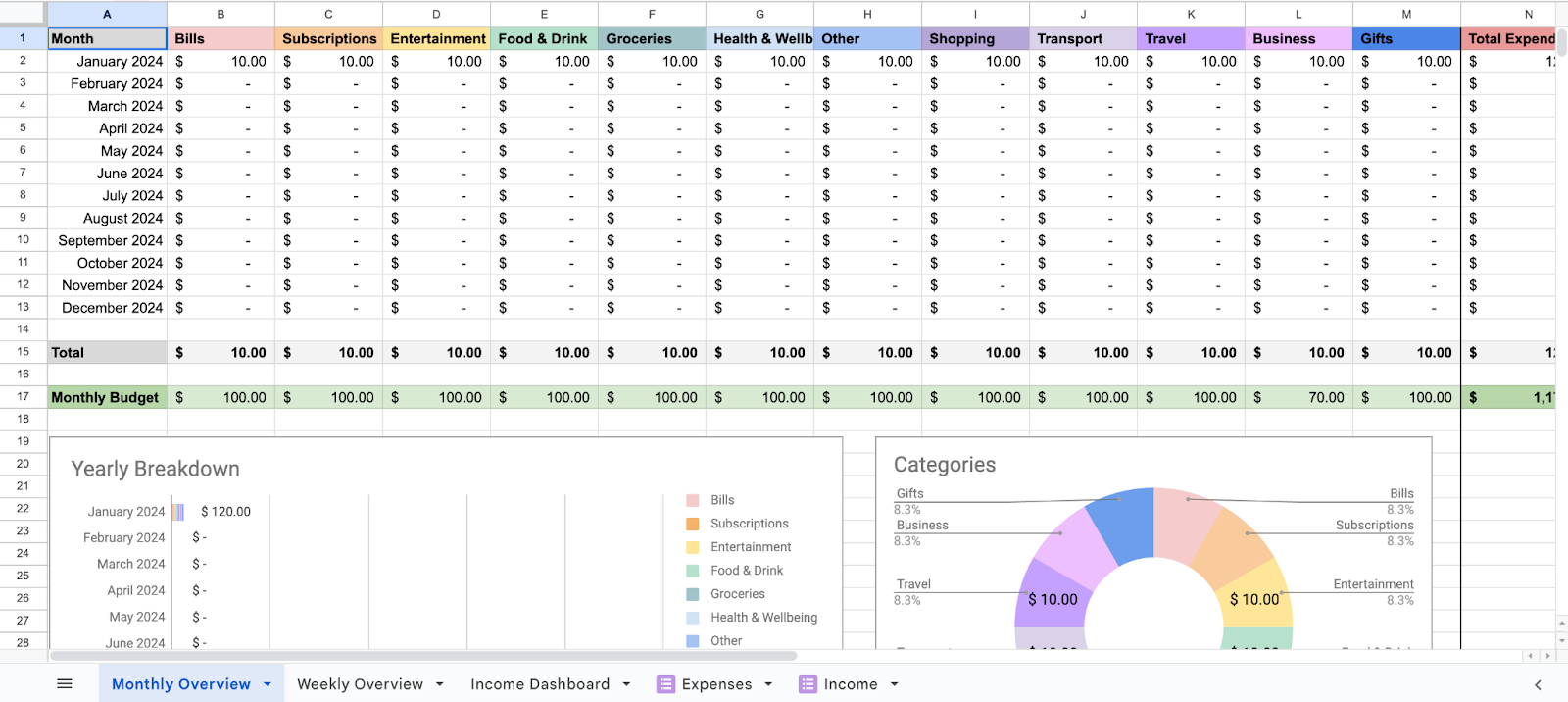Click the Bills color swatch in legend
Image resolution: width=1568 pixels, height=702 pixels.
click(693, 500)
